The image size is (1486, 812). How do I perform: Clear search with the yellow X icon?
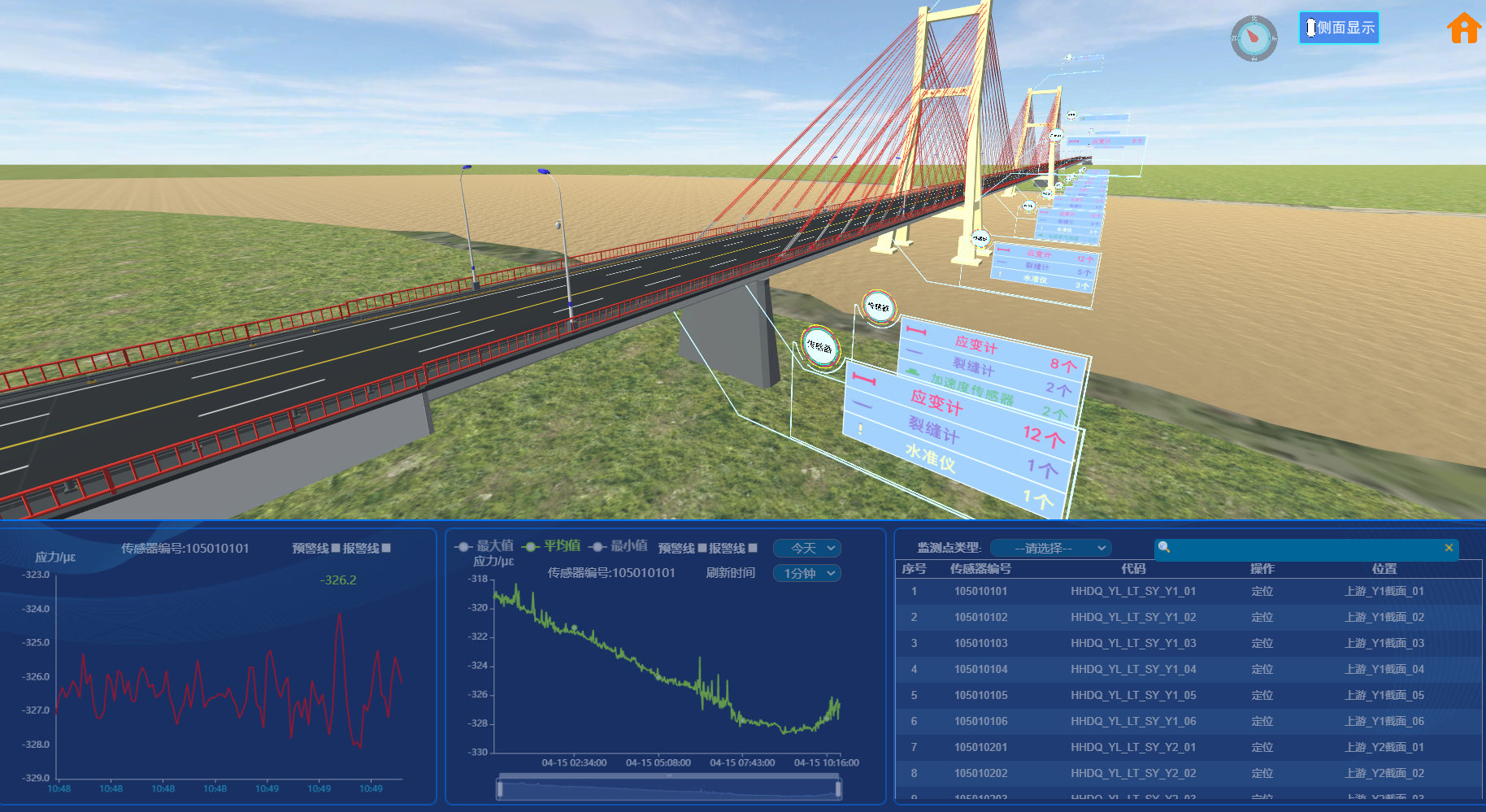click(1448, 548)
